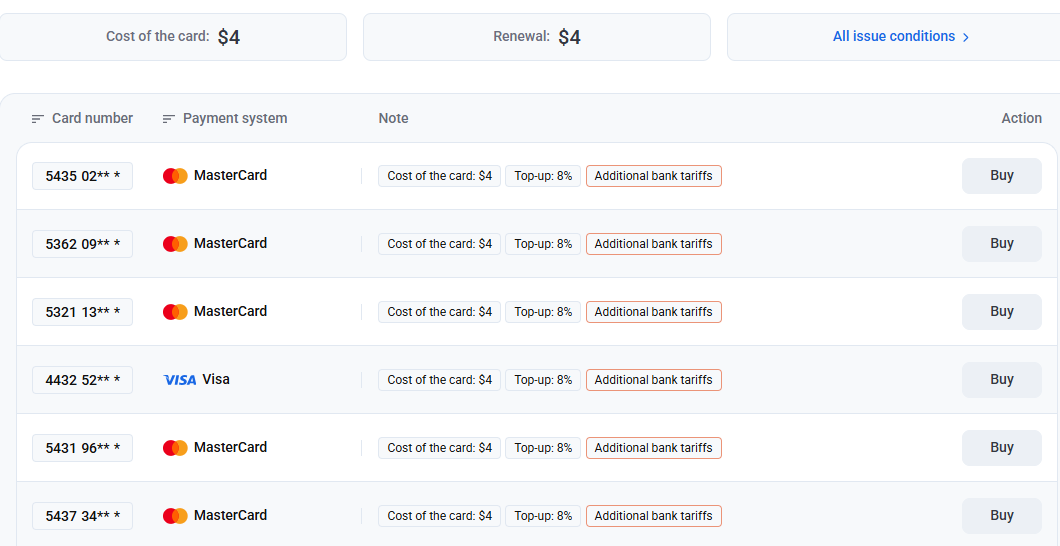Screen dimensions: 1060x546
Task: Click the MasterCard logo for card 5362 09
Action: click(175, 244)
